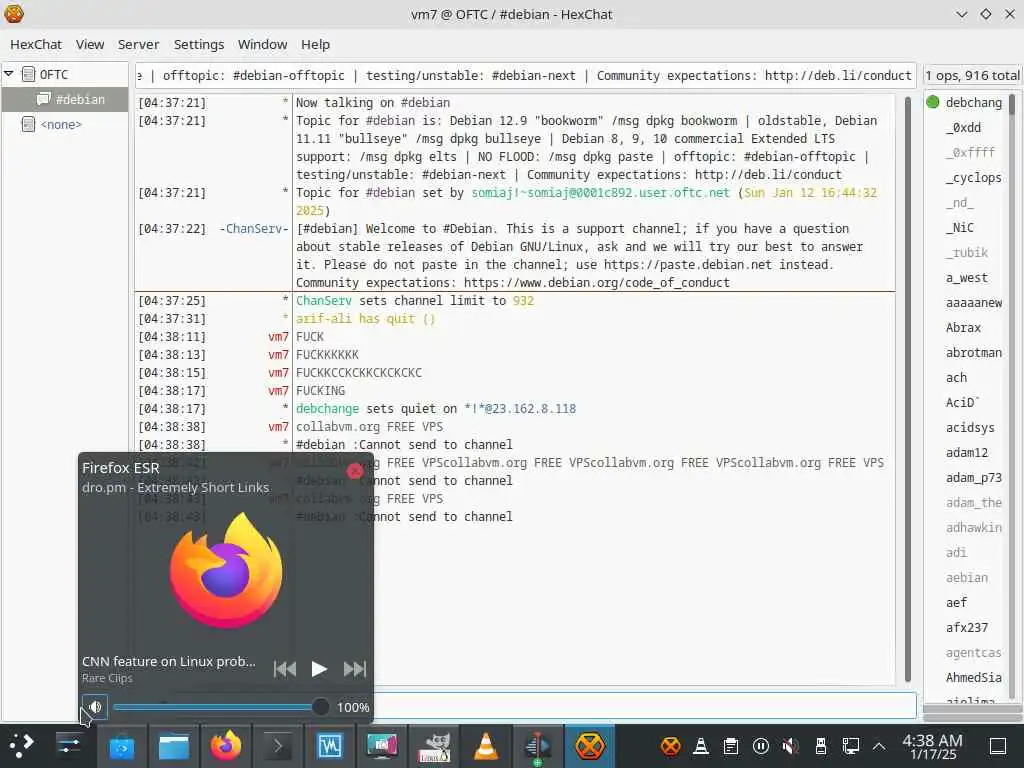Viewport: 1024px width, 768px height.
Task: Close the Firefox ESR media preview popup
Action: point(355,471)
